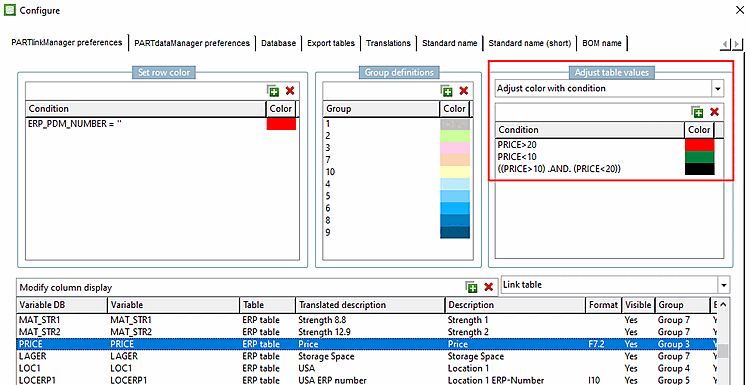Screen dimensions: 750x385
Task: Add new row color condition
Action: (273, 91)
